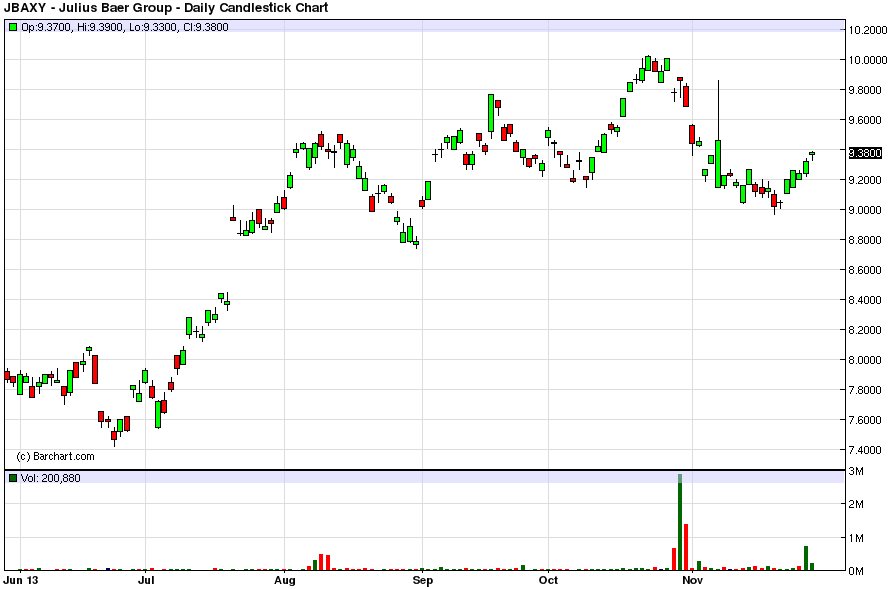This screenshot has width=892, height=589.
Task: Click the 0M volume axis label
Action: (856, 571)
